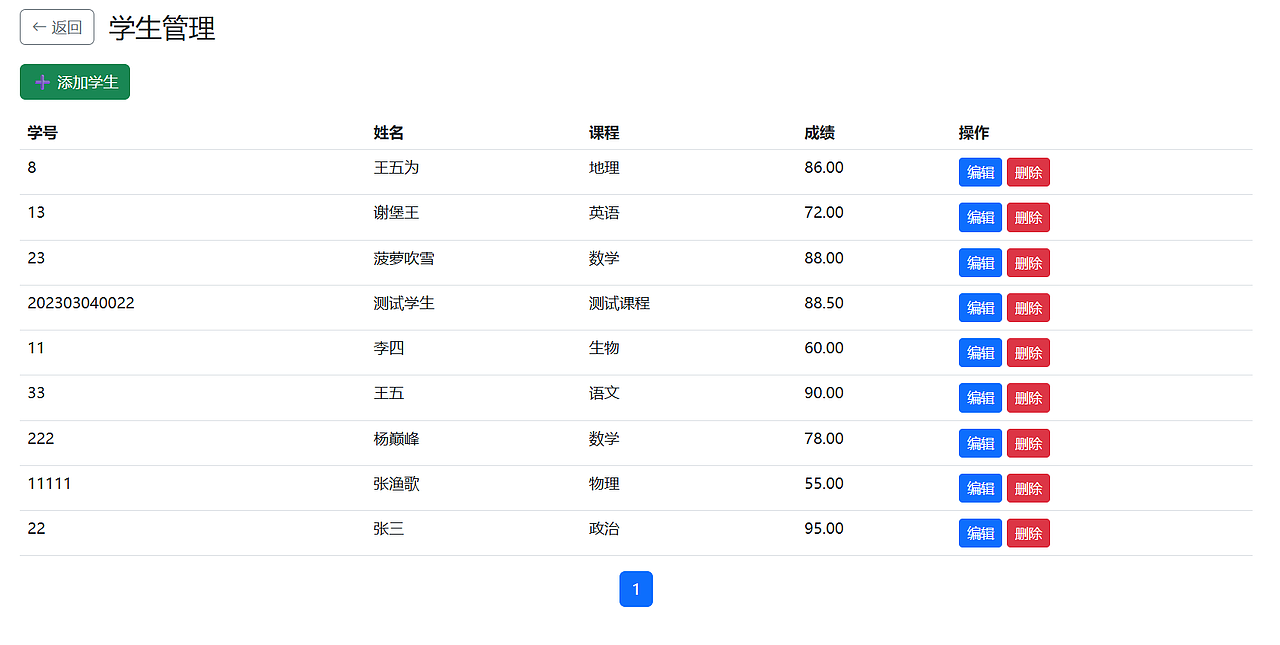
Task: Click the 学生管理 page title
Action: point(160,27)
